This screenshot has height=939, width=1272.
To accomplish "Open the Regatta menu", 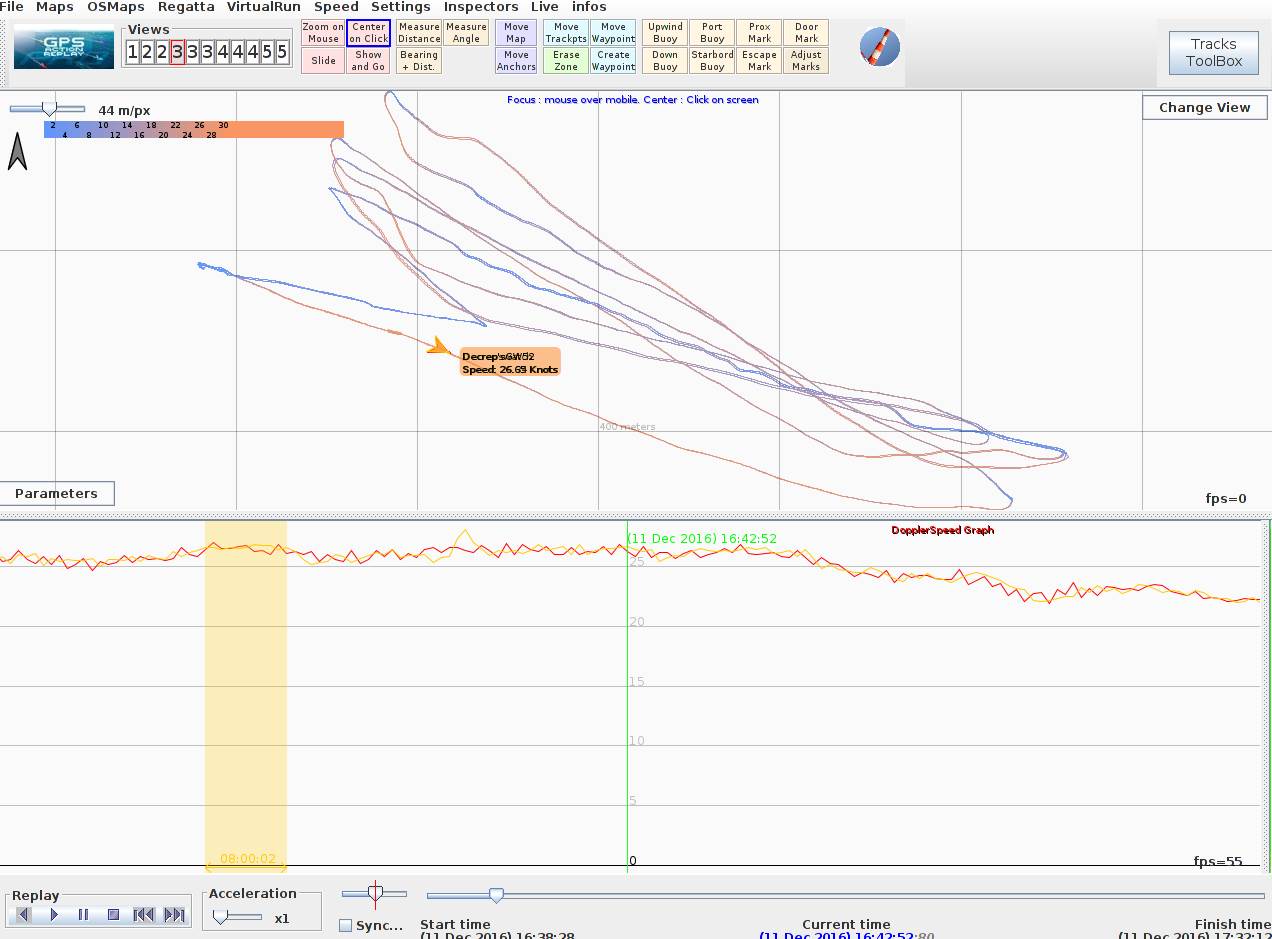I will point(186,7).
